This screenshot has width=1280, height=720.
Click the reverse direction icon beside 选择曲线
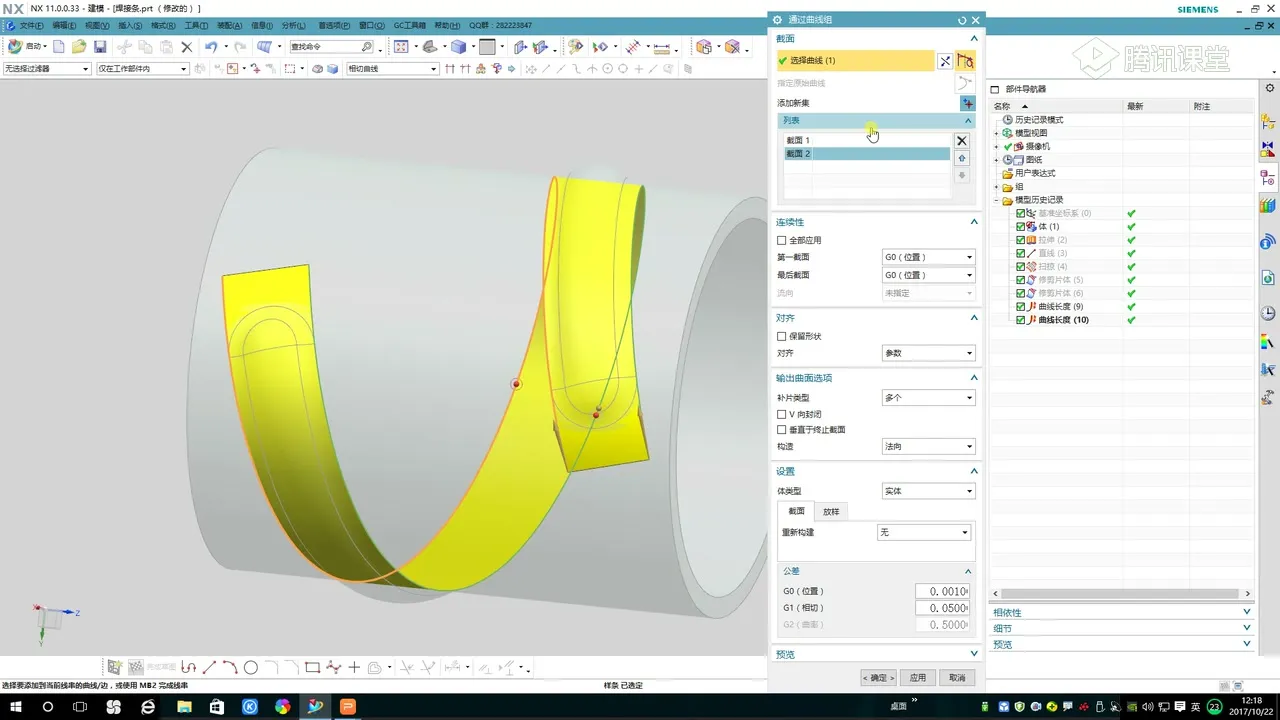point(944,61)
